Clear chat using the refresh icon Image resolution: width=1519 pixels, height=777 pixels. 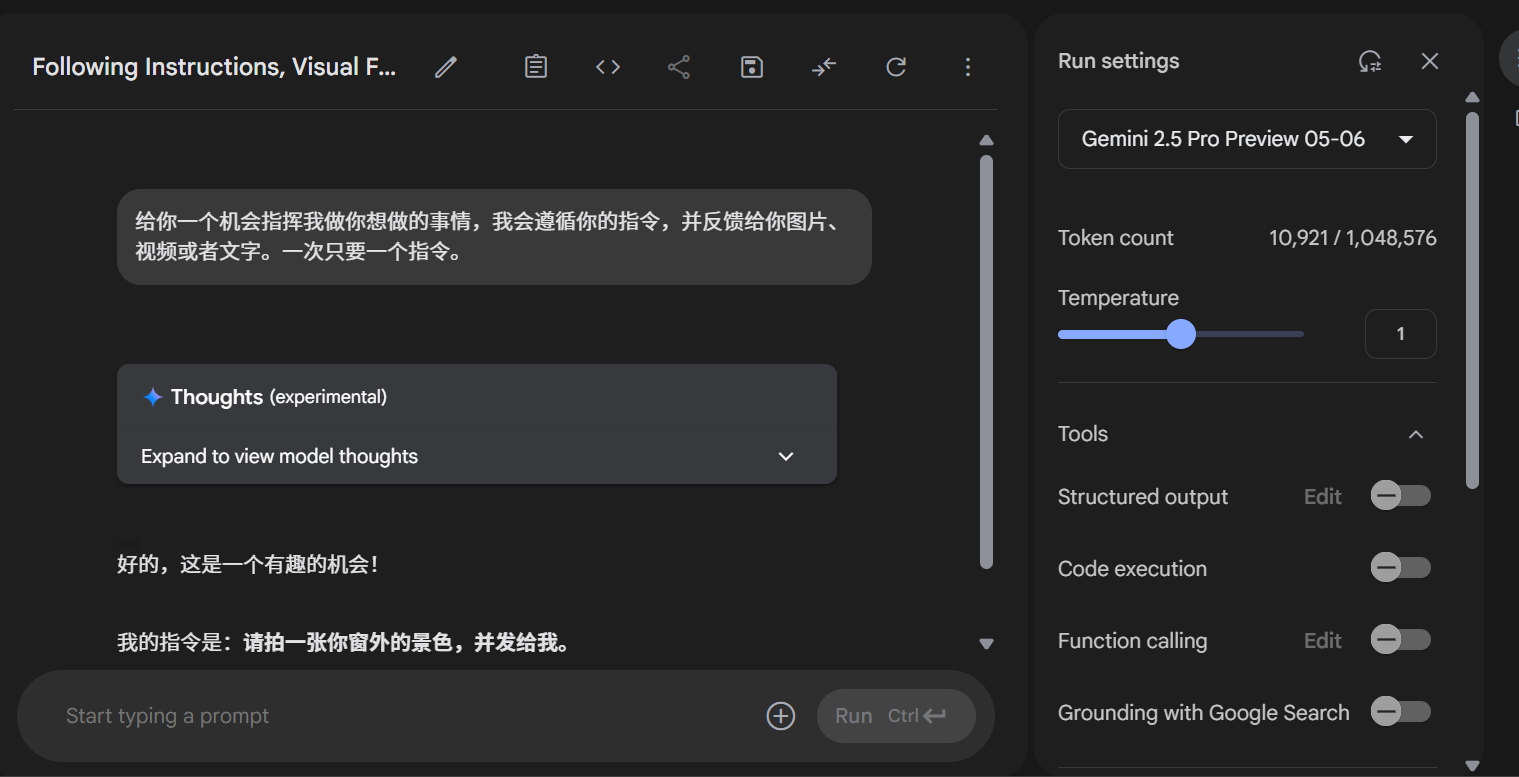tap(896, 67)
